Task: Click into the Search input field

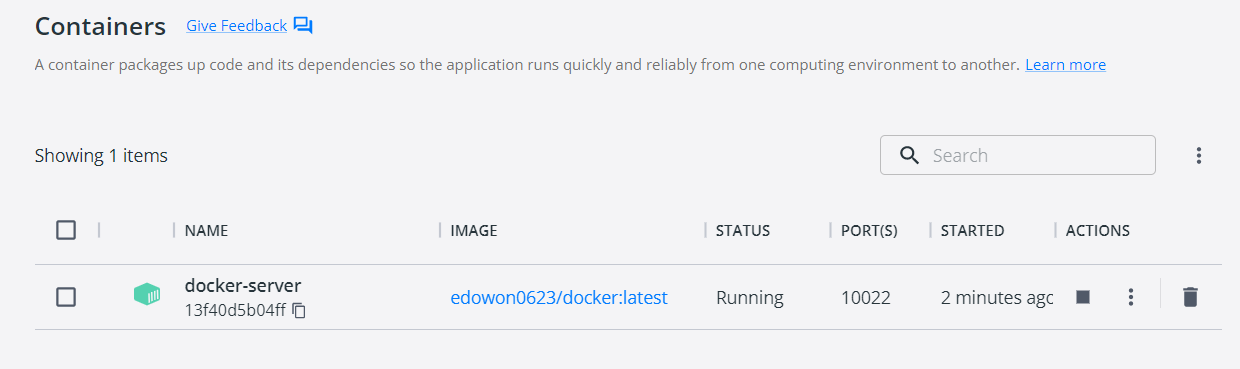Action: tap(1018, 155)
